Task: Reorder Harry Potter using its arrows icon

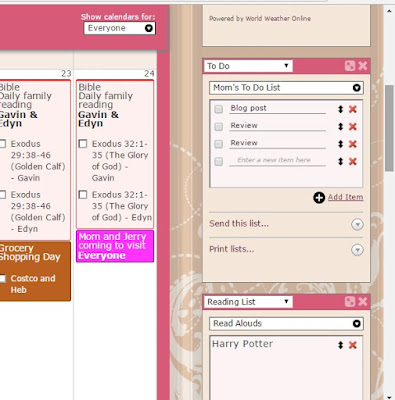Action: (340, 345)
